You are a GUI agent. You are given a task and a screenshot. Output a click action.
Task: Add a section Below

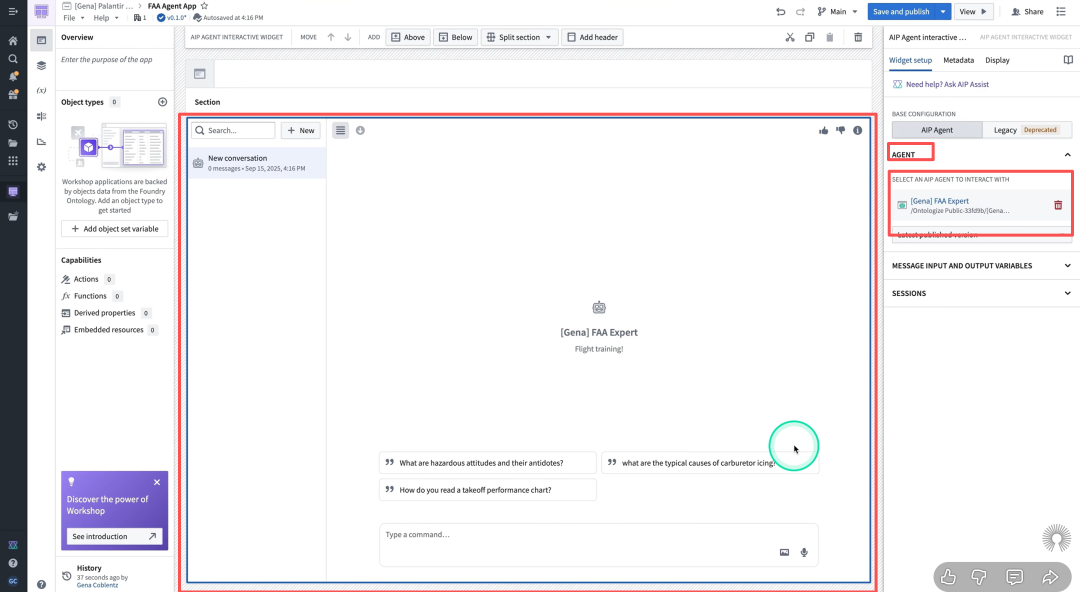pos(455,37)
